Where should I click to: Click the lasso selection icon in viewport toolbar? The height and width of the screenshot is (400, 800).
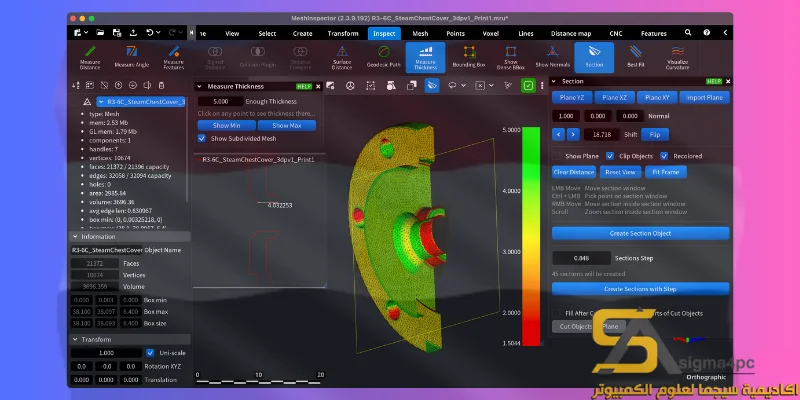(x=452, y=86)
